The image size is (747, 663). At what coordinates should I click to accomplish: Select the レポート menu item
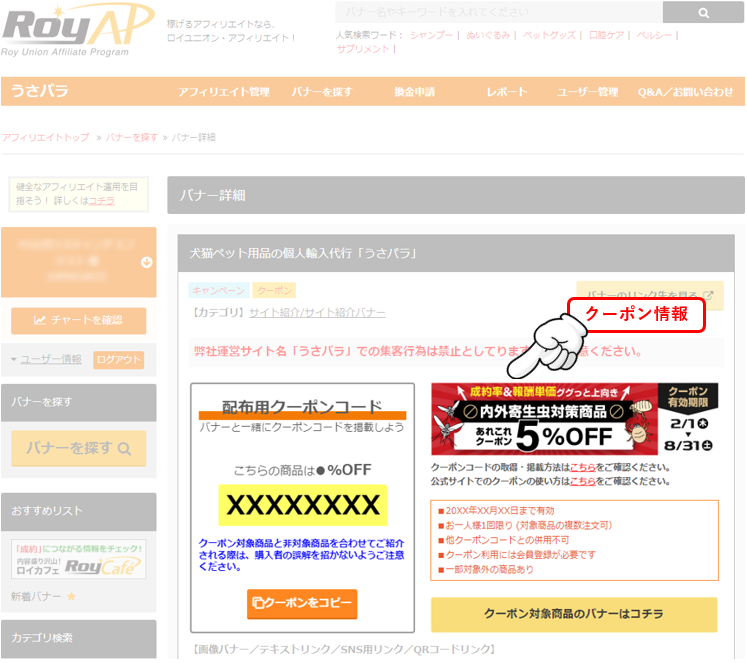pyautogui.click(x=506, y=92)
